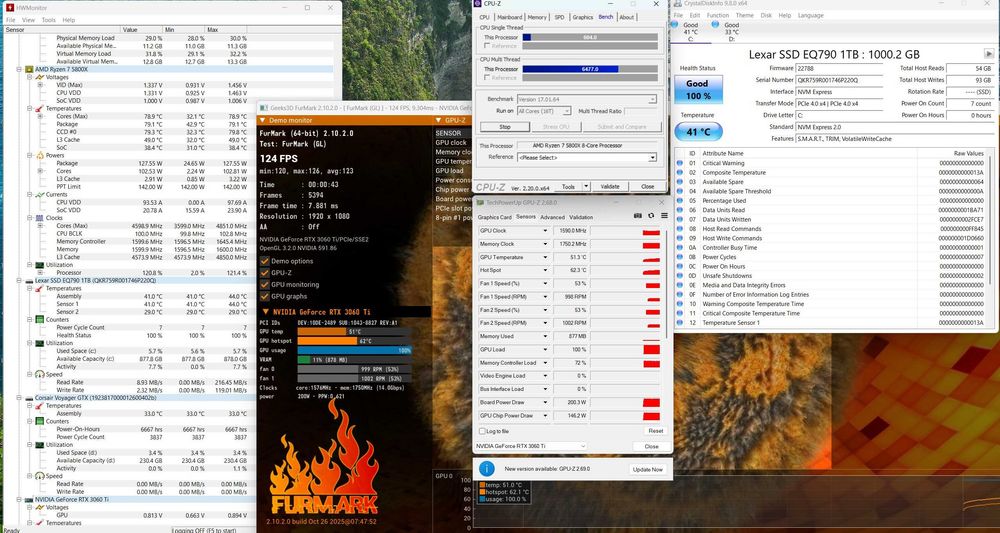Viewport: 1000px width, 533px height.
Task: Click GPU-Z screenshot camera icon
Action: tap(638, 216)
